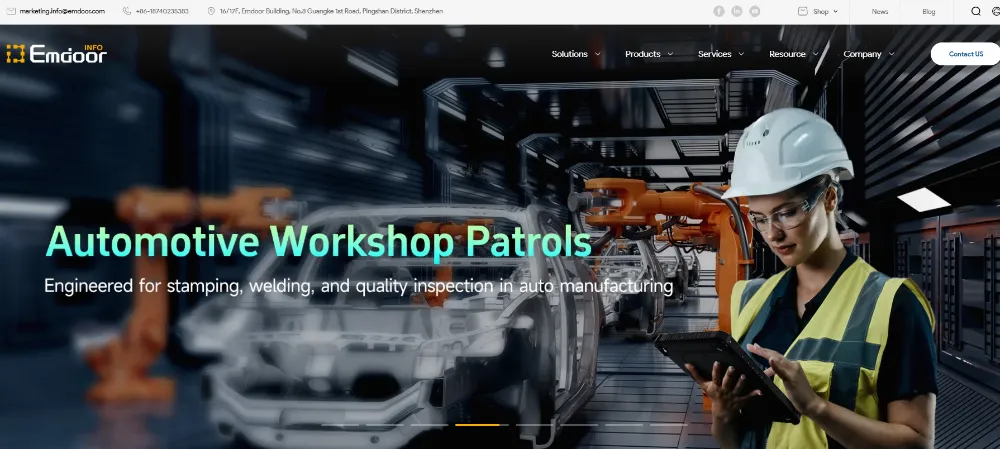Open the News link

coord(880,11)
